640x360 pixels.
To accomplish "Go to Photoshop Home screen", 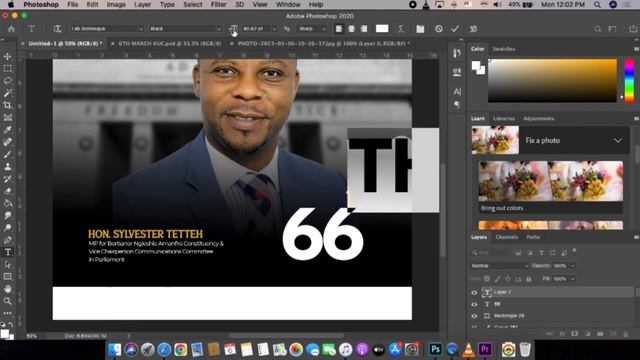I will coord(11,29).
